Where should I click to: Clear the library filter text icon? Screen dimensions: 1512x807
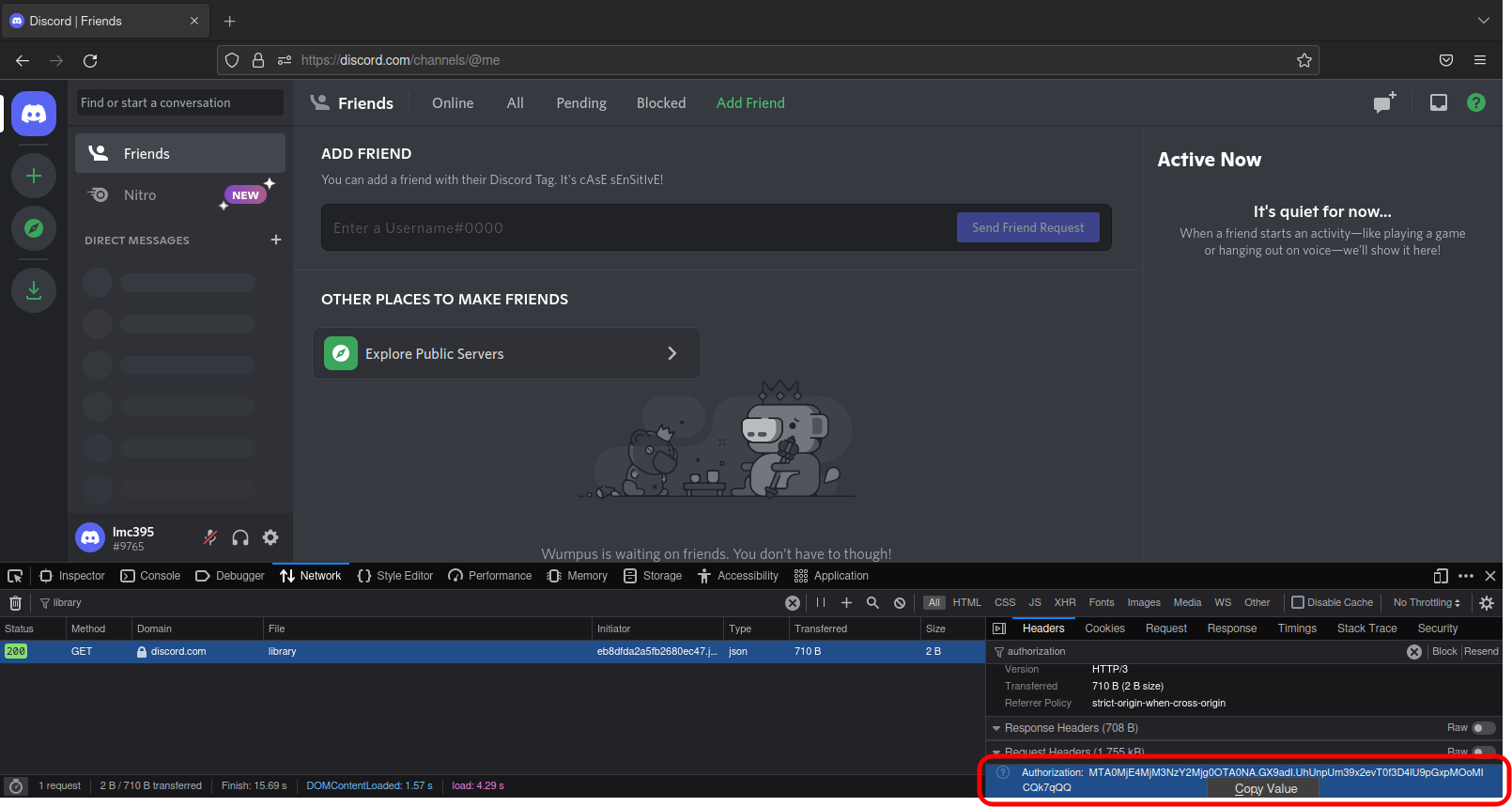click(793, 603)
